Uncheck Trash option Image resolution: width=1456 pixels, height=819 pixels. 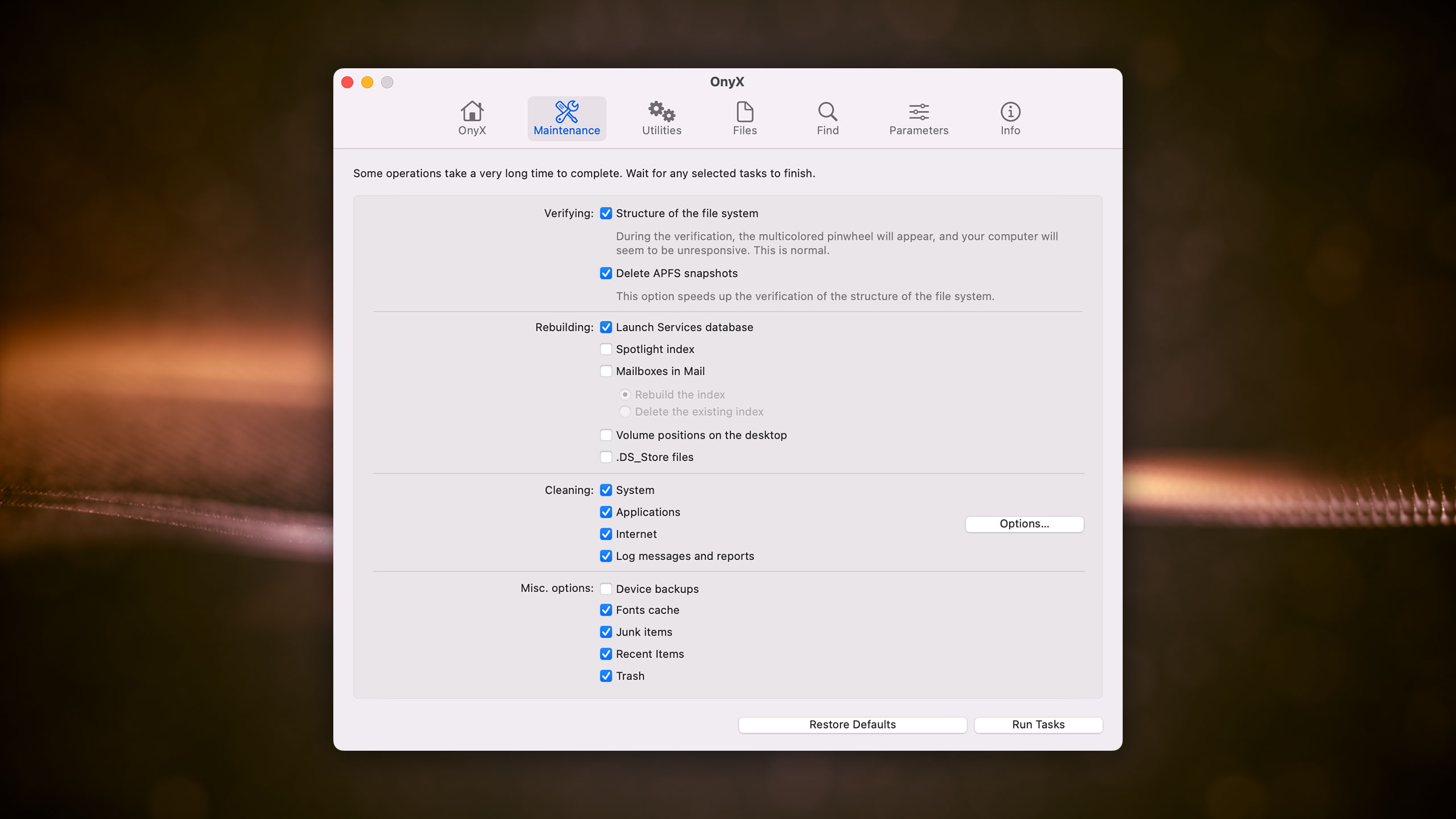(606, 676)
